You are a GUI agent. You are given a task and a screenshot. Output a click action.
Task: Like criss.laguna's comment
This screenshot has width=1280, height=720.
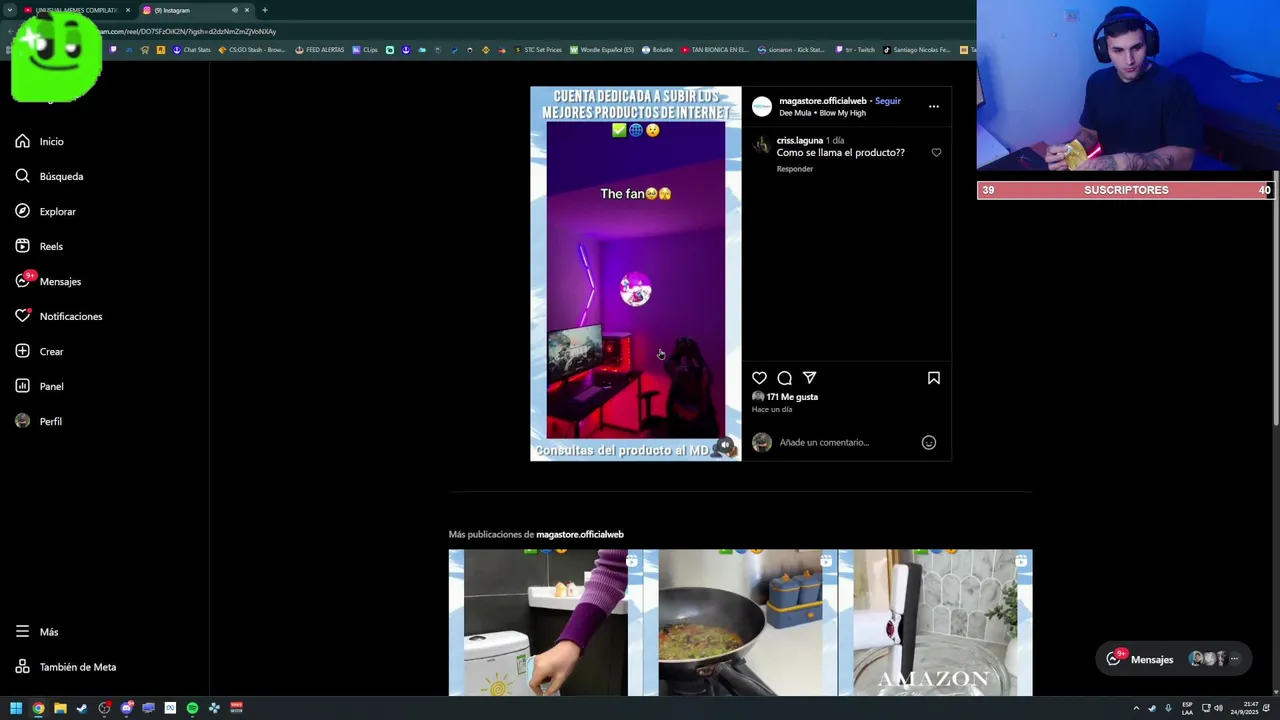pos(936,153)
